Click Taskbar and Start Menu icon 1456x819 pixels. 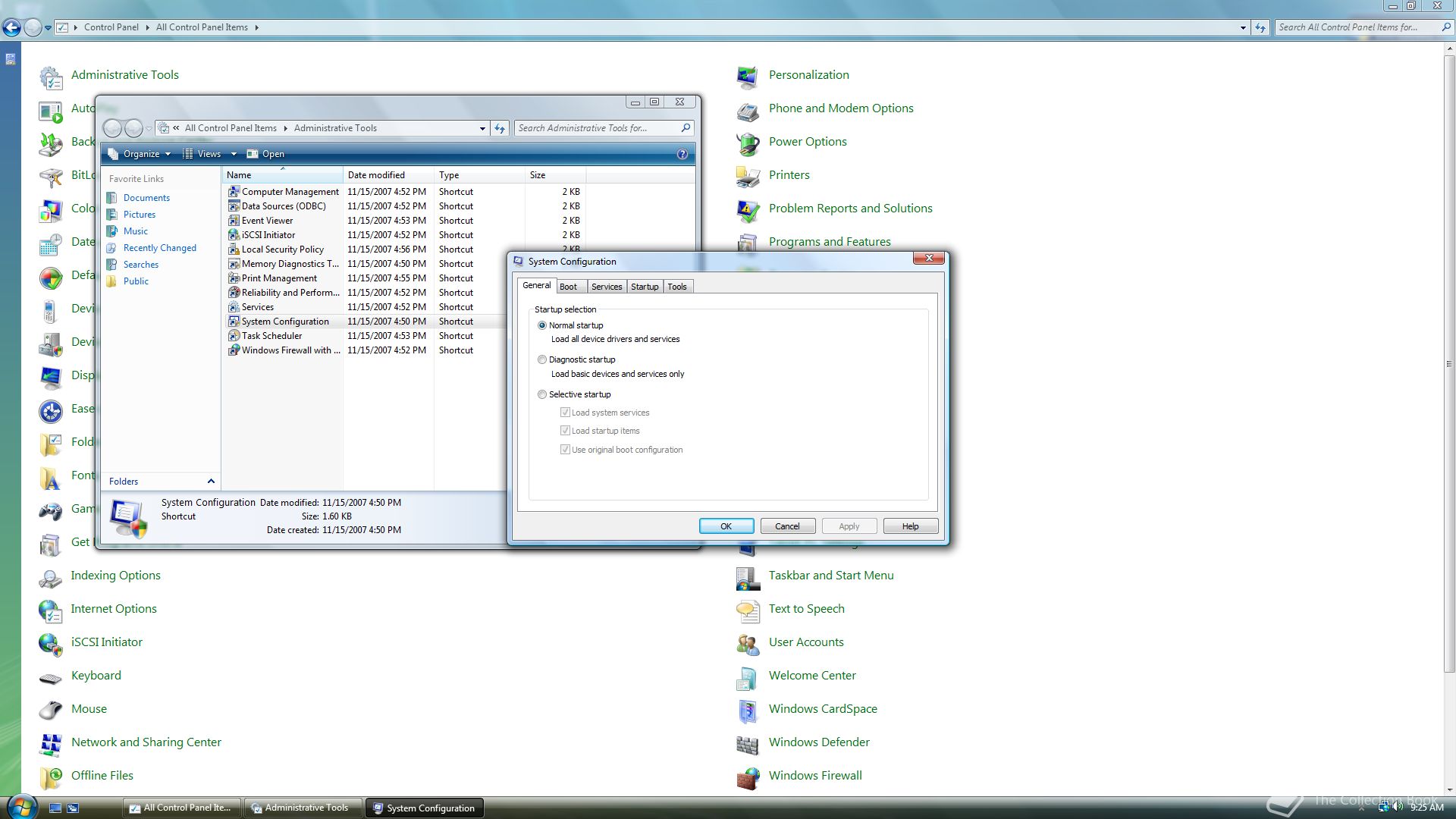click(x=748, y=577)
